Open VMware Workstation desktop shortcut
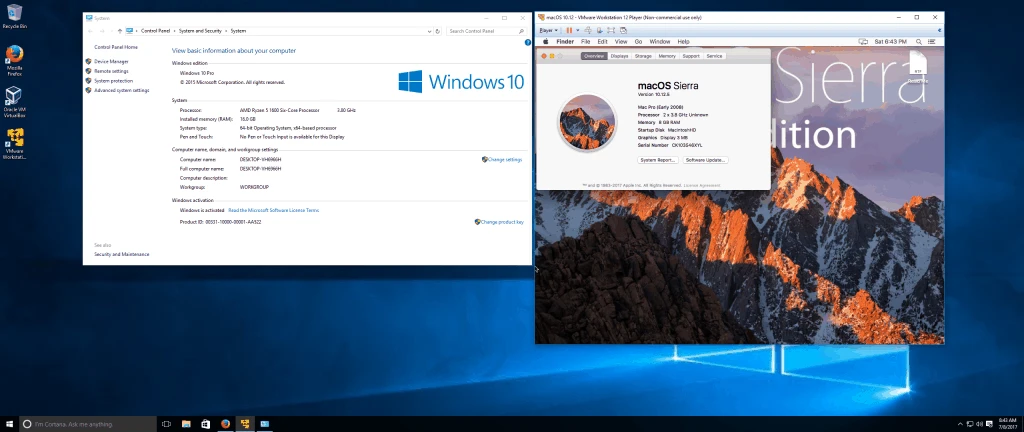1024x432 pixels. [x=14, y=144]
